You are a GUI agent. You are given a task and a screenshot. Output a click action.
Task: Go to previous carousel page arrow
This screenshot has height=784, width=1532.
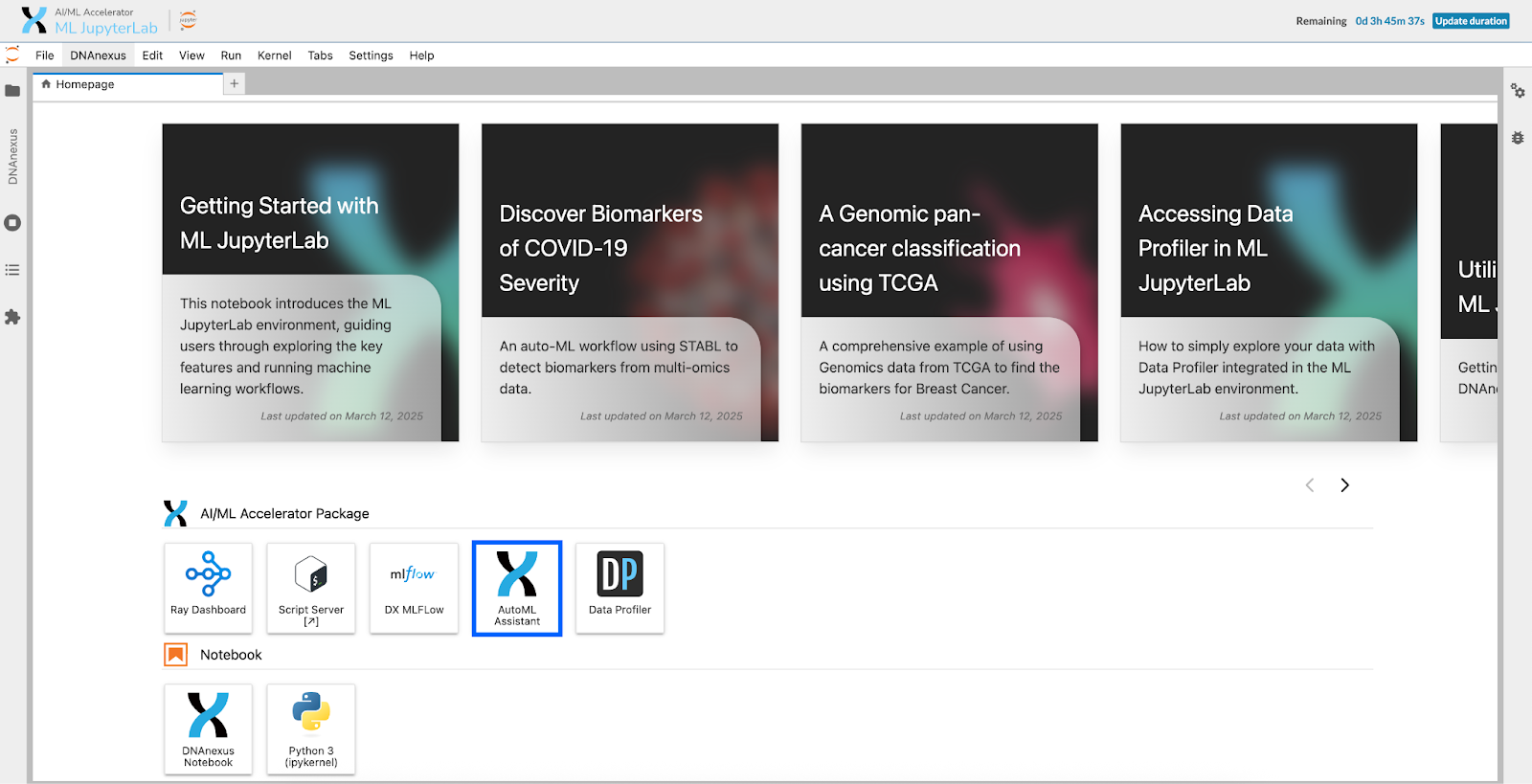pyautogui.click(x=1310, y=485)
